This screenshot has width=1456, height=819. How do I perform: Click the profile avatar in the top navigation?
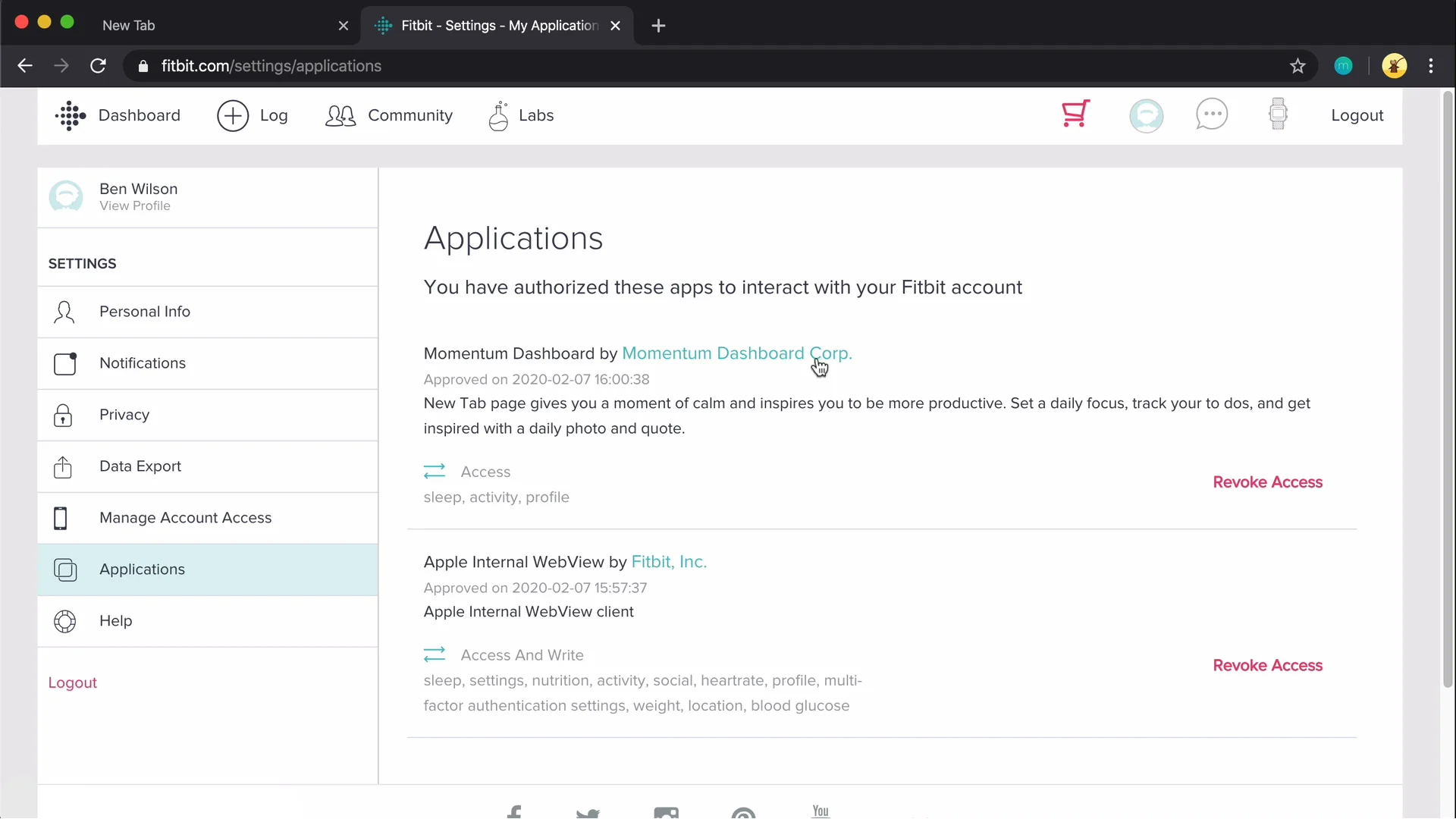[x=1146, y=116]
